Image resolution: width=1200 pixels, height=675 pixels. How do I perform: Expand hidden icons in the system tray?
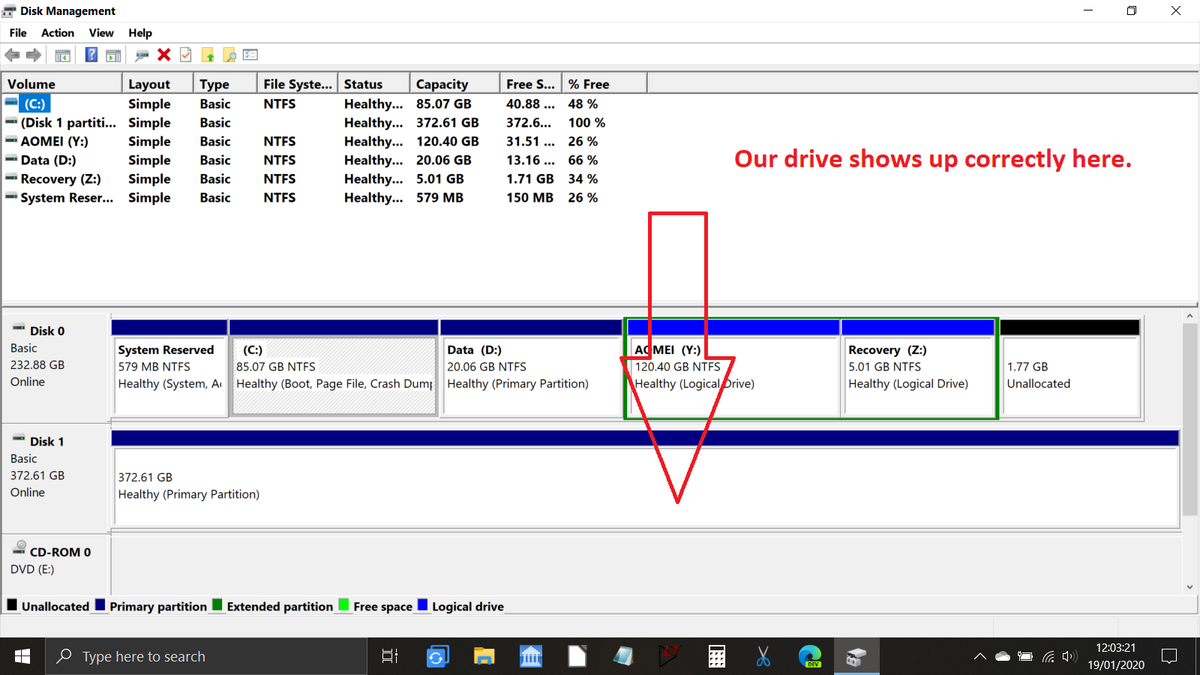click(979, 656)
